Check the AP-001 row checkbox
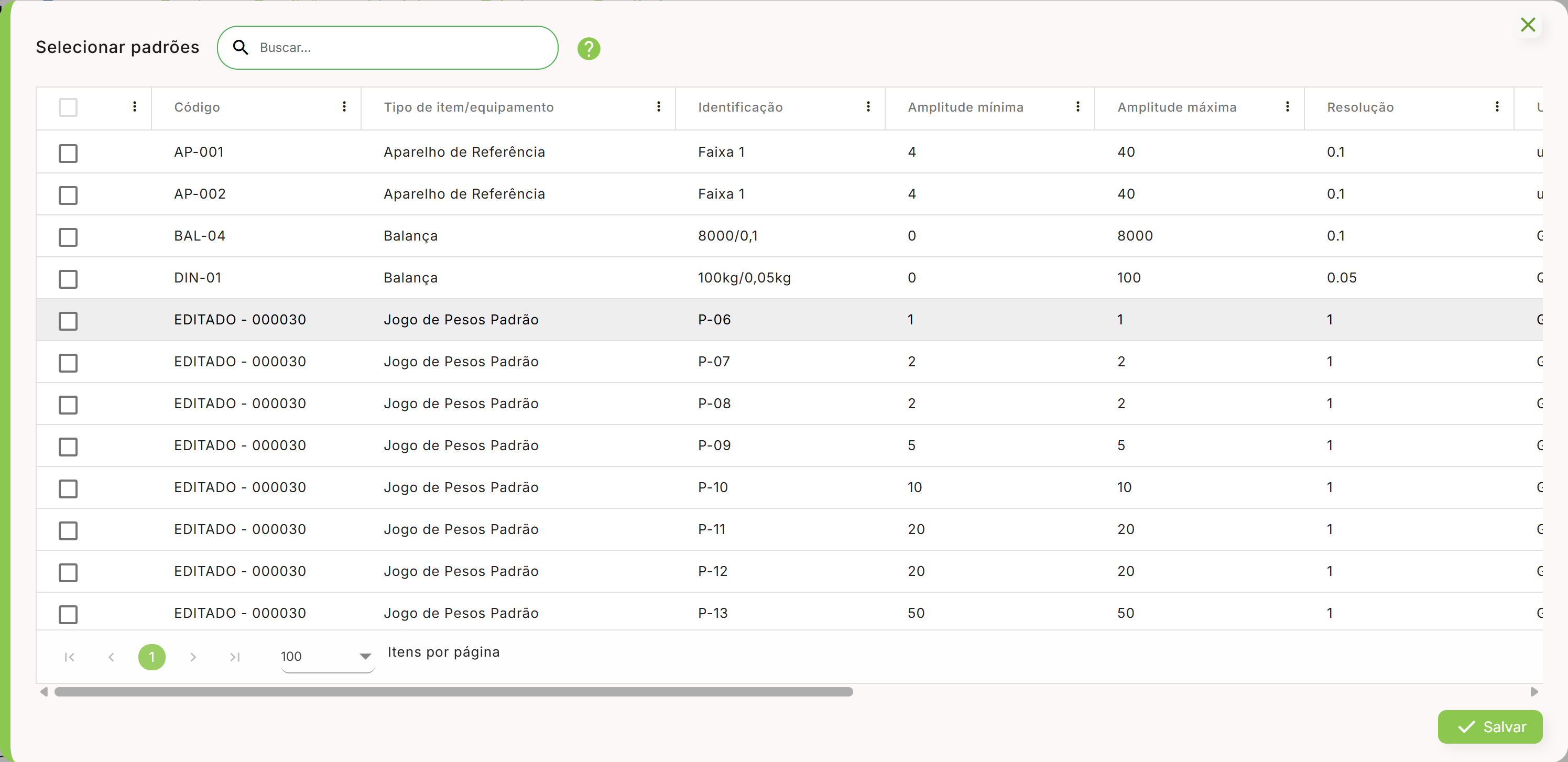The height and width of the screenshot is (762, 1568). point(68,154)
